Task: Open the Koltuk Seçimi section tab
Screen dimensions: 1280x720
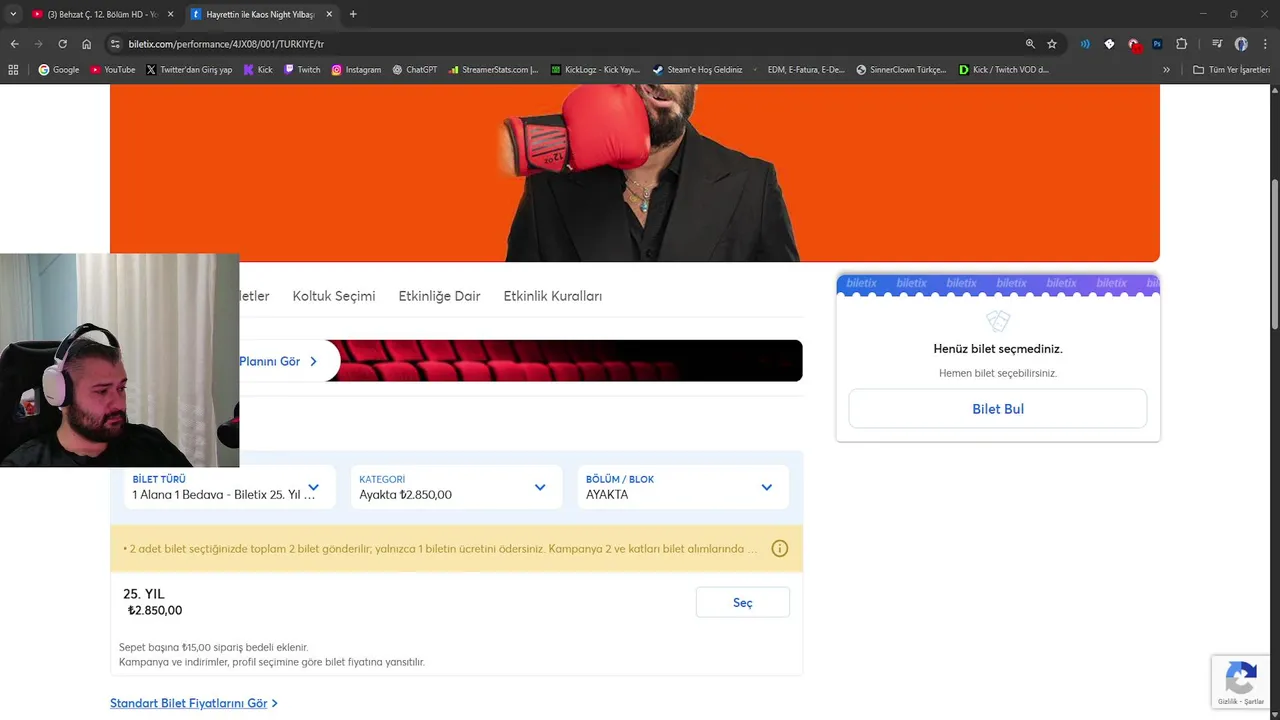Action: click(334, 296)
